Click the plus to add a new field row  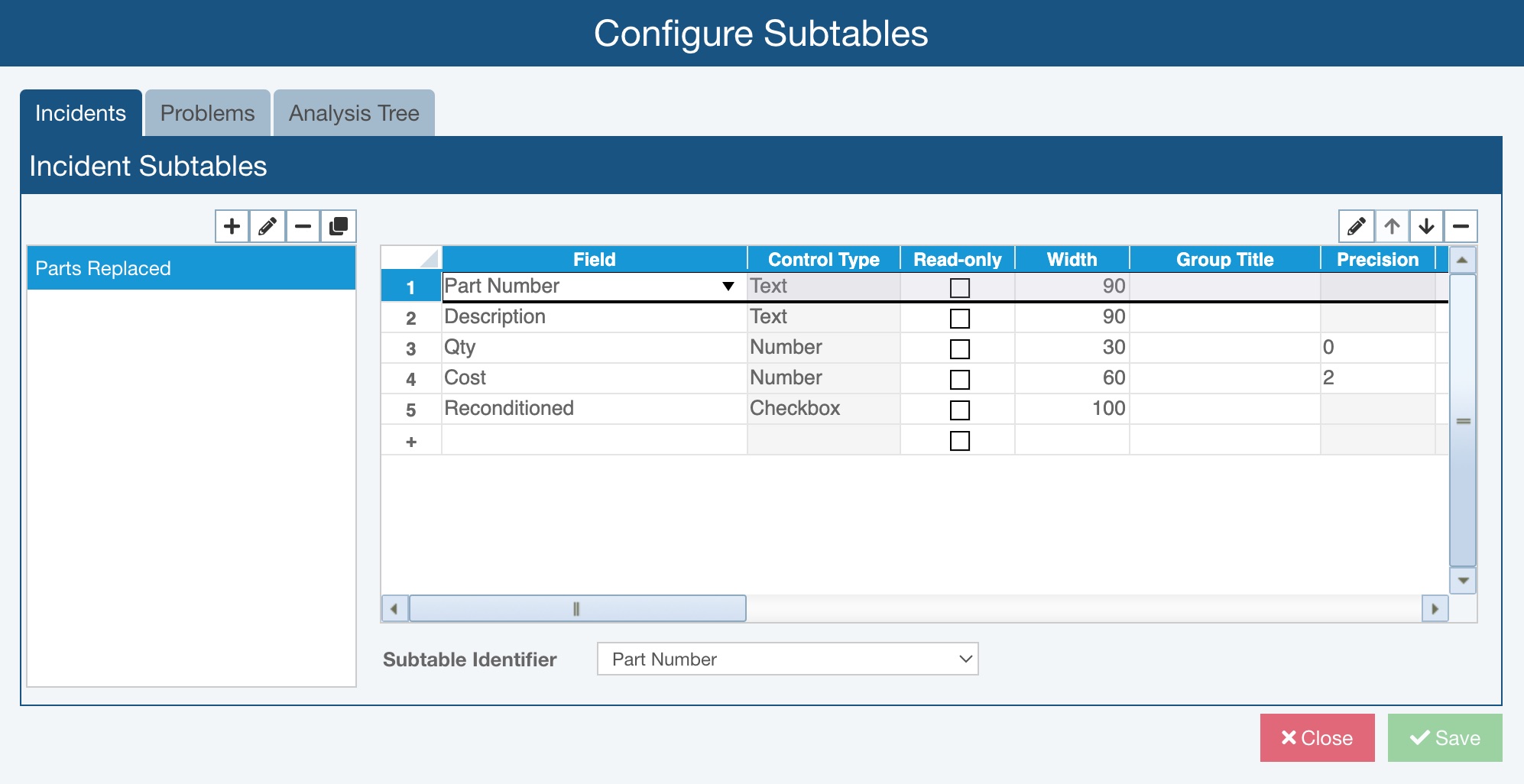pyautogui.click(x=411, y=442)
